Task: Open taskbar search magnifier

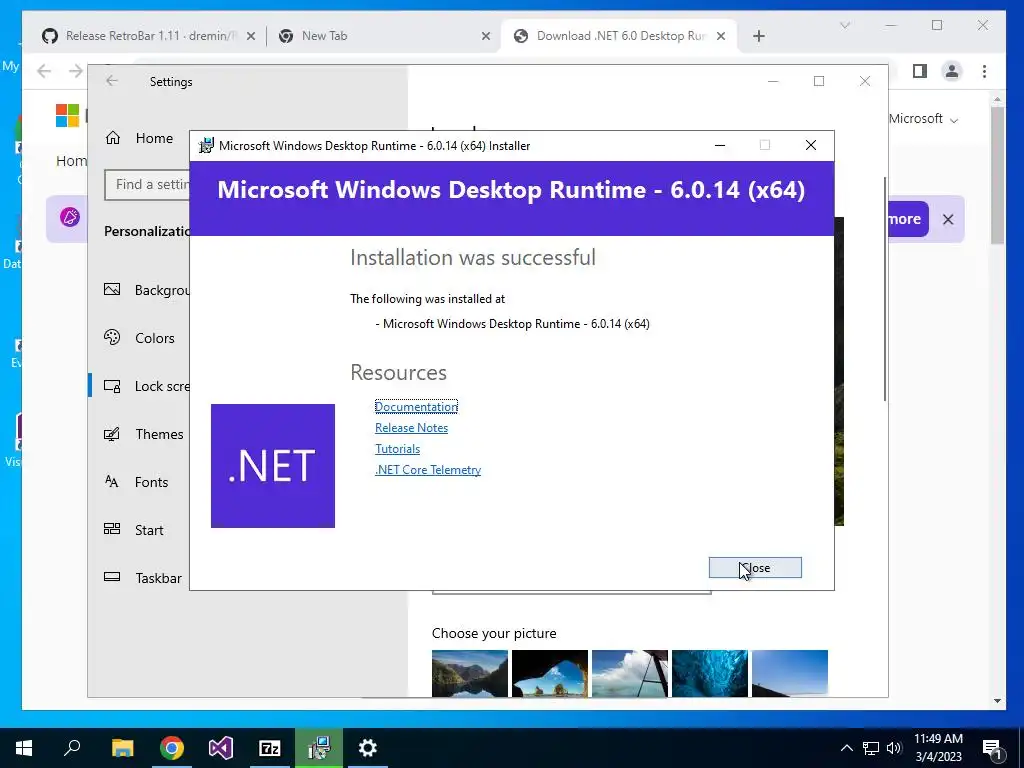Action: click(72, 748)
